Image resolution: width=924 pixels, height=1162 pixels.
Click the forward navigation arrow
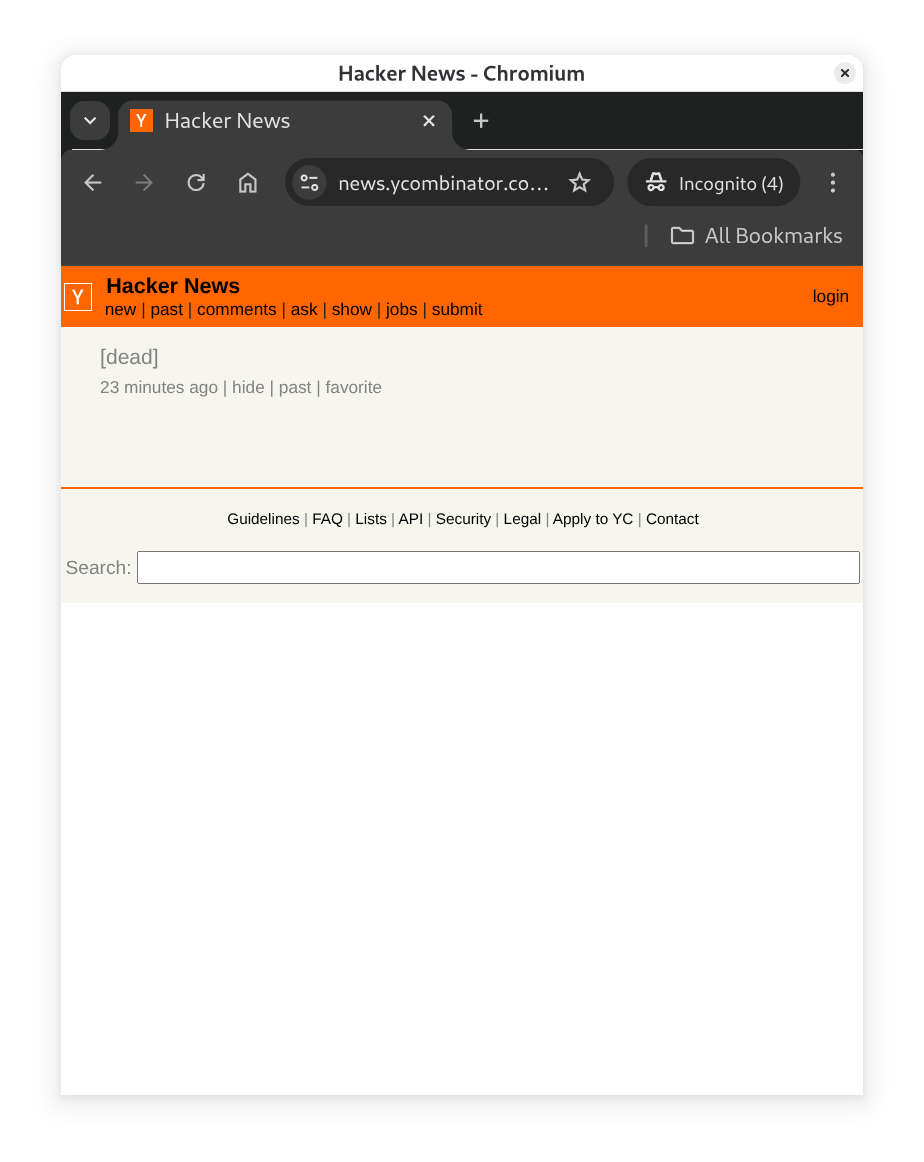click(x=144, y=182)
